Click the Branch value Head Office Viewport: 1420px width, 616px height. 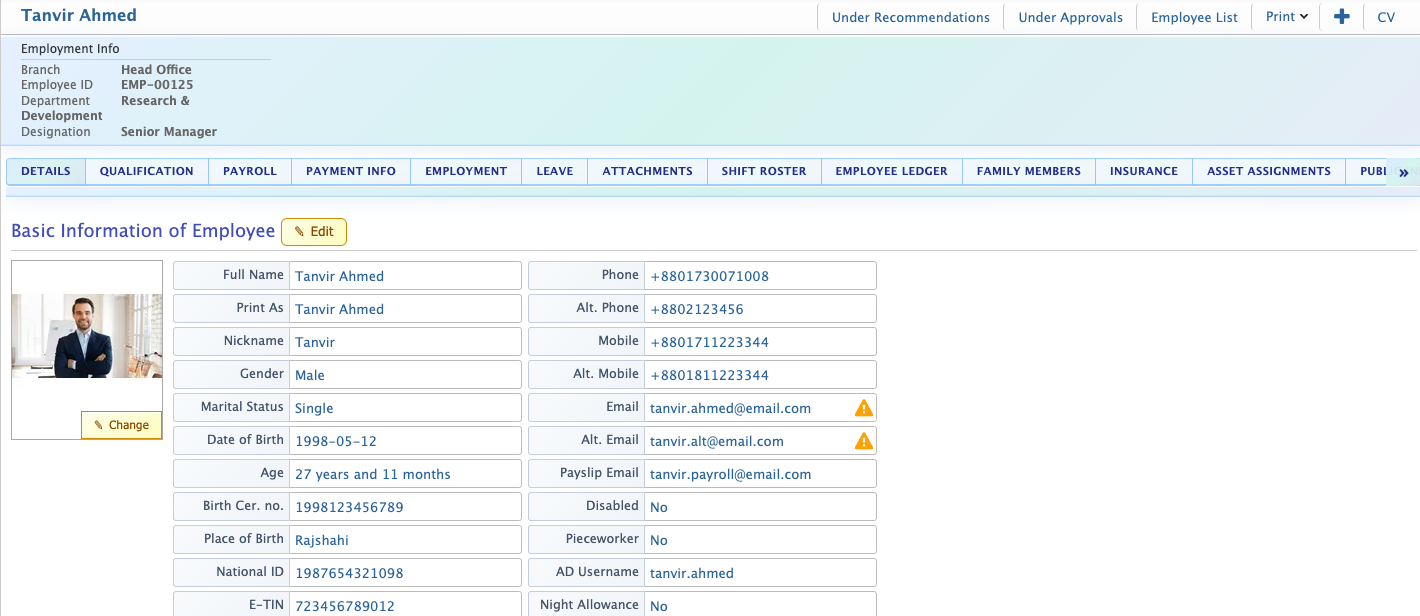[156, 70]
